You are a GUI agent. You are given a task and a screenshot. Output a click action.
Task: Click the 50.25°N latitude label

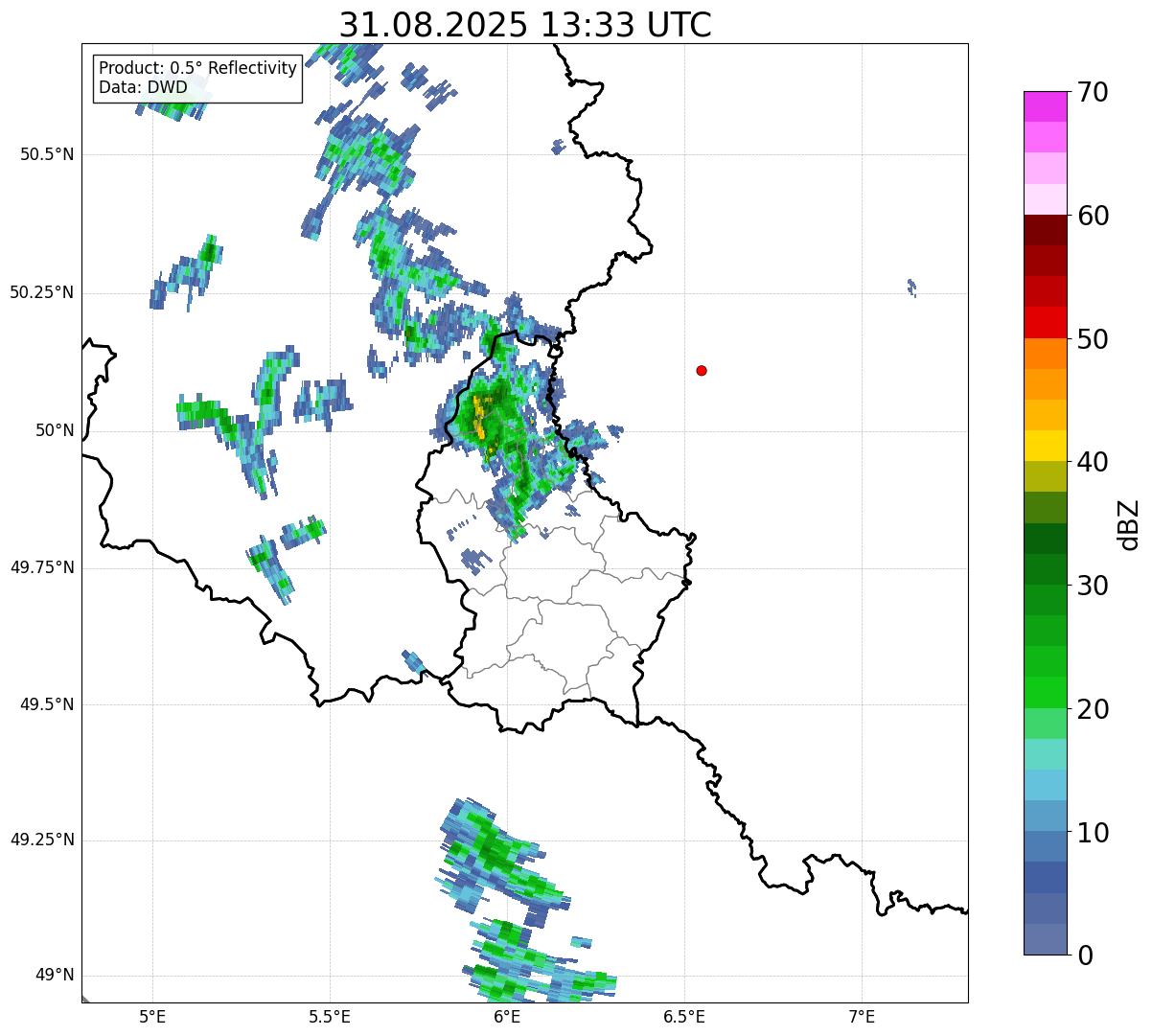41,292
